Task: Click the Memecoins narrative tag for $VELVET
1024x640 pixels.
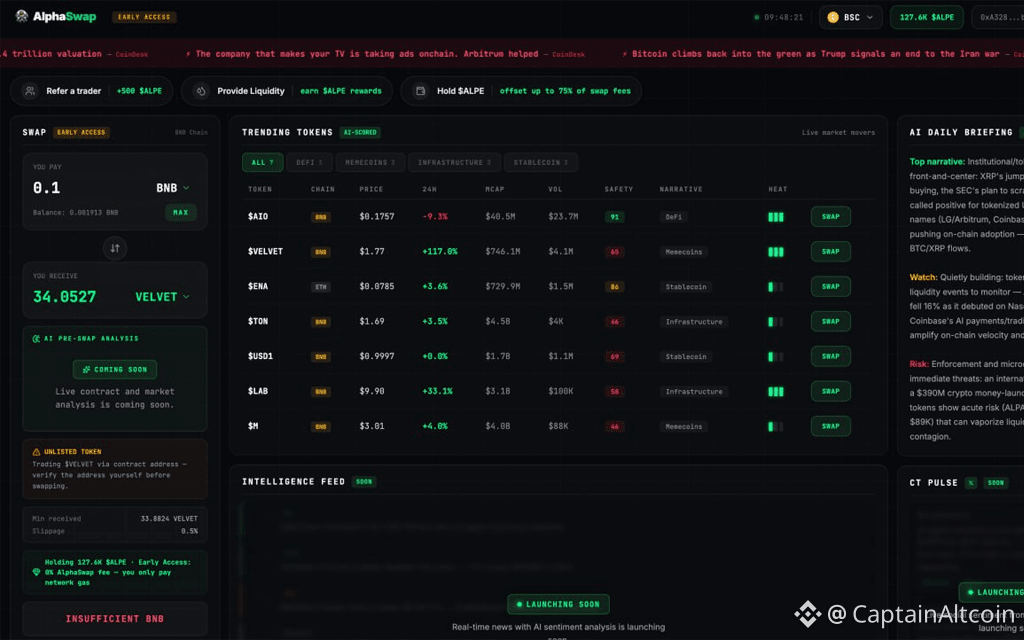Action: coord(684,252)
